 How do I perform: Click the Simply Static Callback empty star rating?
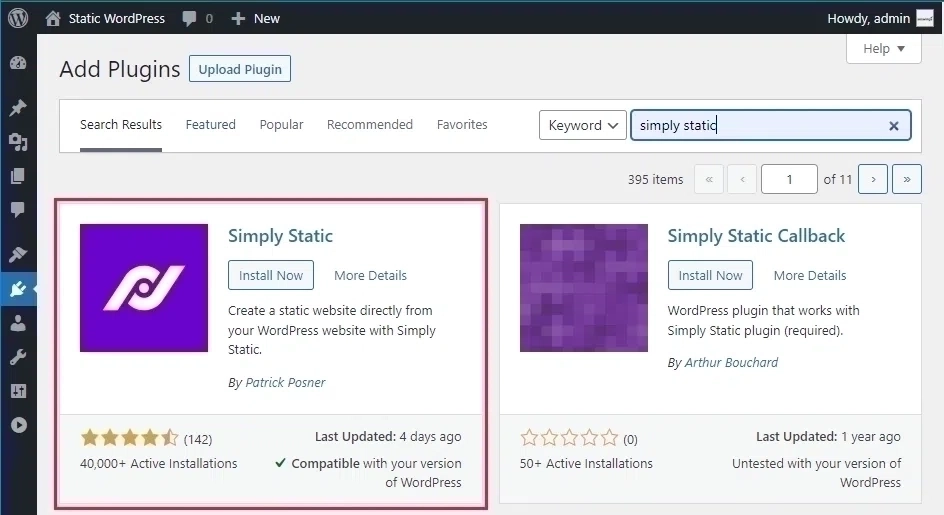(x=570, y=437)
